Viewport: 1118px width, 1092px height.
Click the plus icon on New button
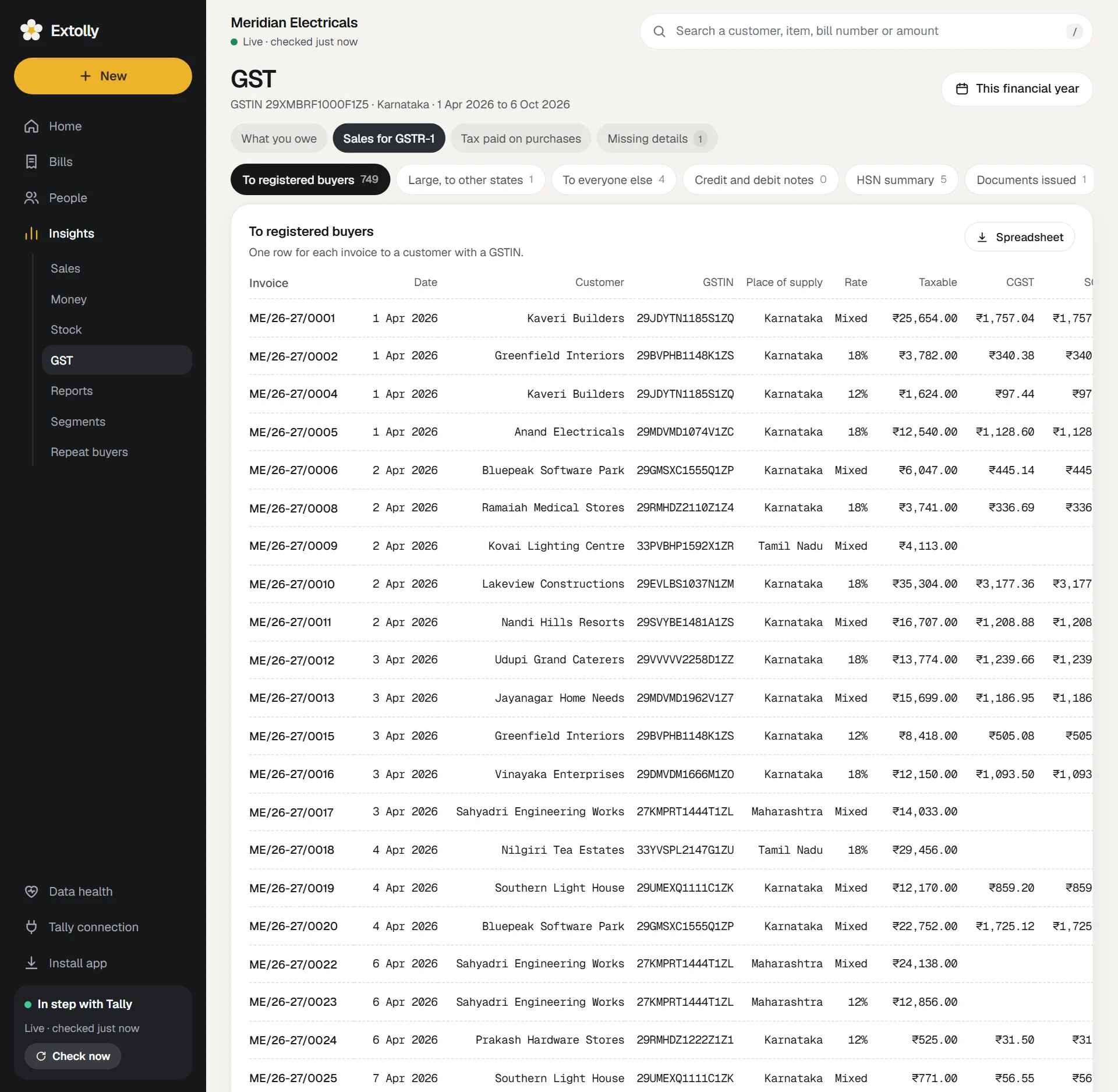86,76
